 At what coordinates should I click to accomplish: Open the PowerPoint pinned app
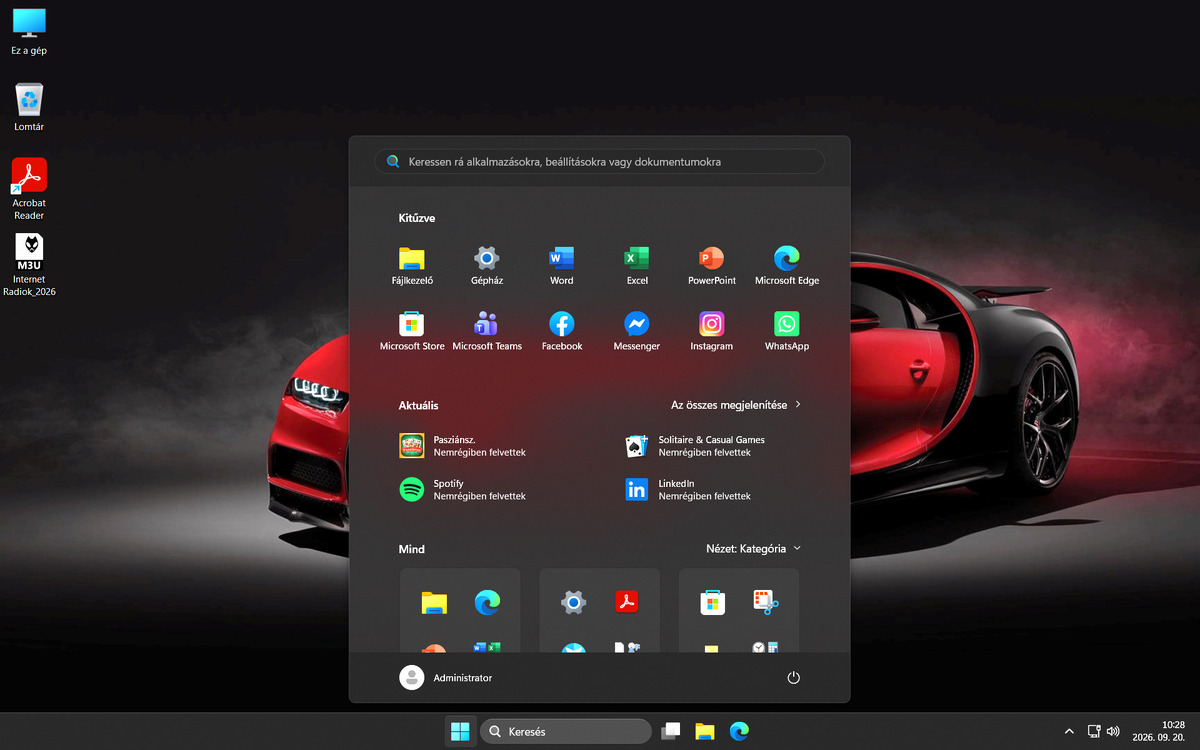tap(712, 266)
